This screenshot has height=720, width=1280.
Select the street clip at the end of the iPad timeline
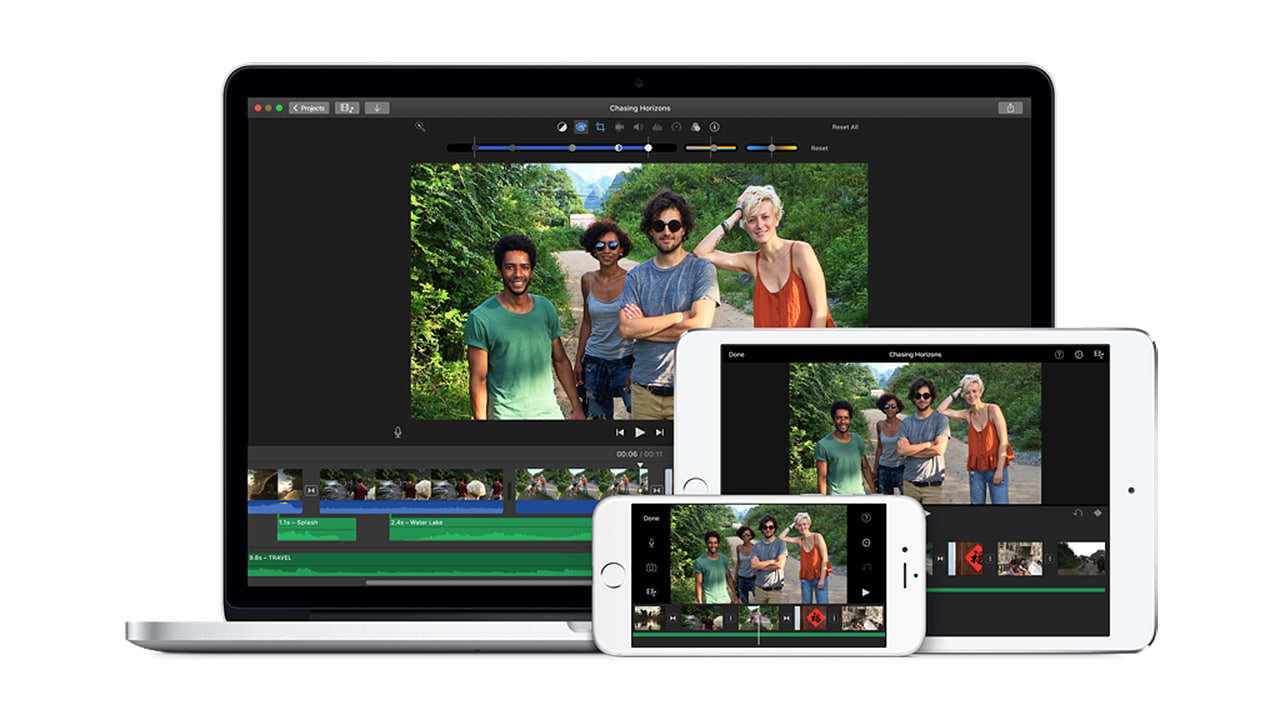[1081, 558]
